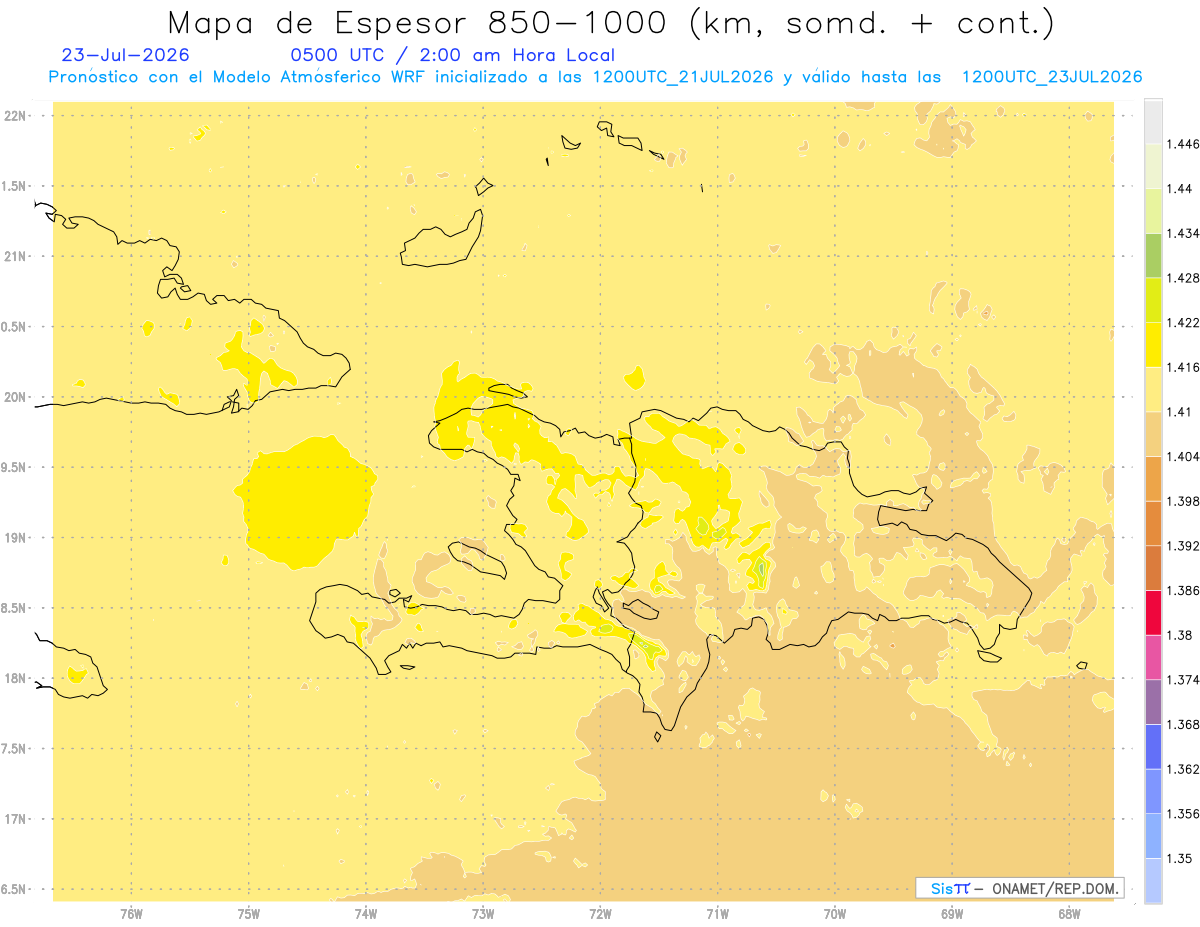Image resolution: width=1200 pixels, height=927 pixels.
Task: Click the '22N' latitude label
Action: 15,116
